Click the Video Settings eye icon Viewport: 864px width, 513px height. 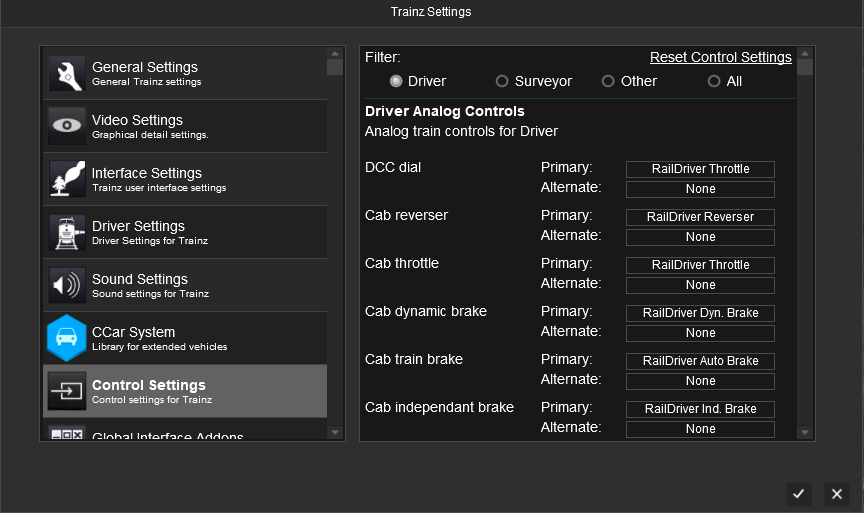(67, 126)
